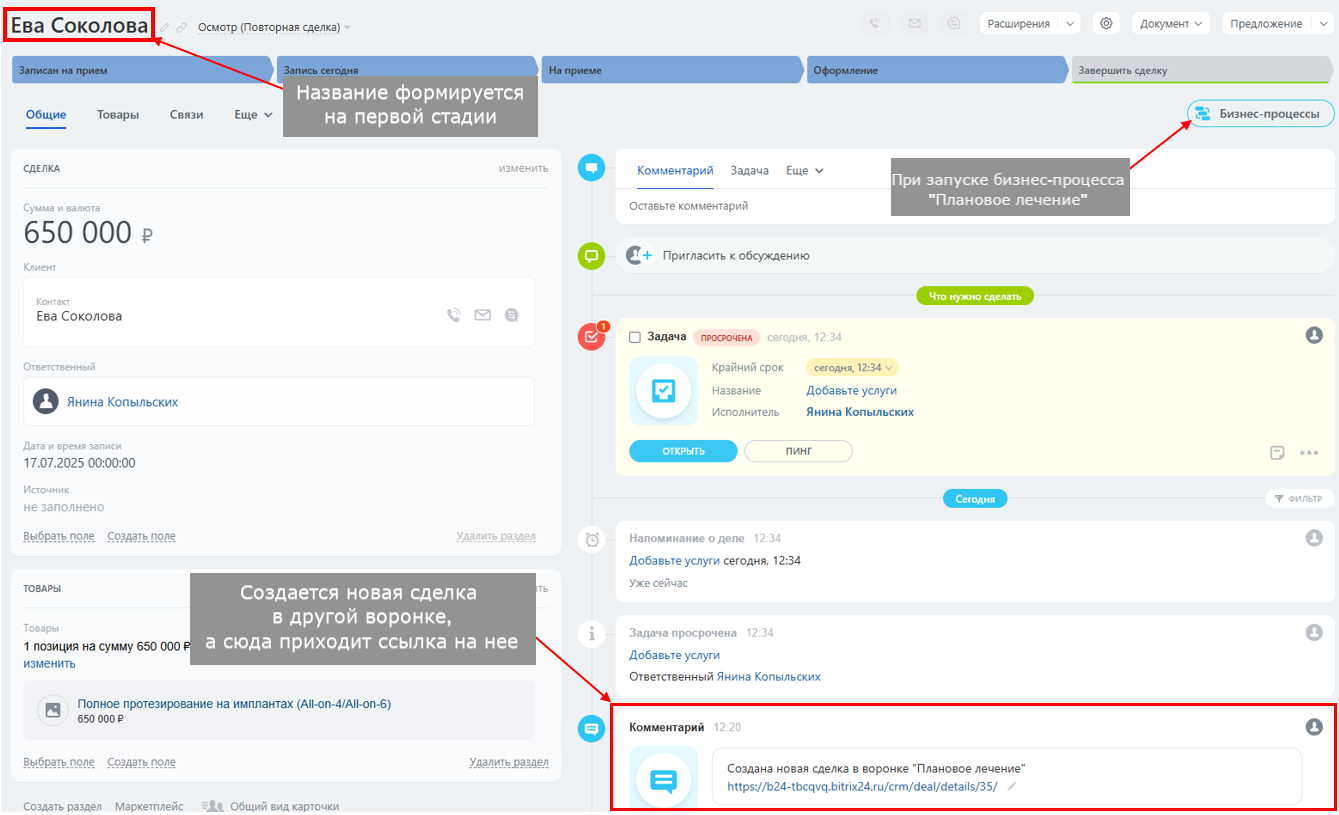Screen dimensions: 1339x815
Task: Call the contact Ева Соколова via the phone icon
Action: (454, 315)
